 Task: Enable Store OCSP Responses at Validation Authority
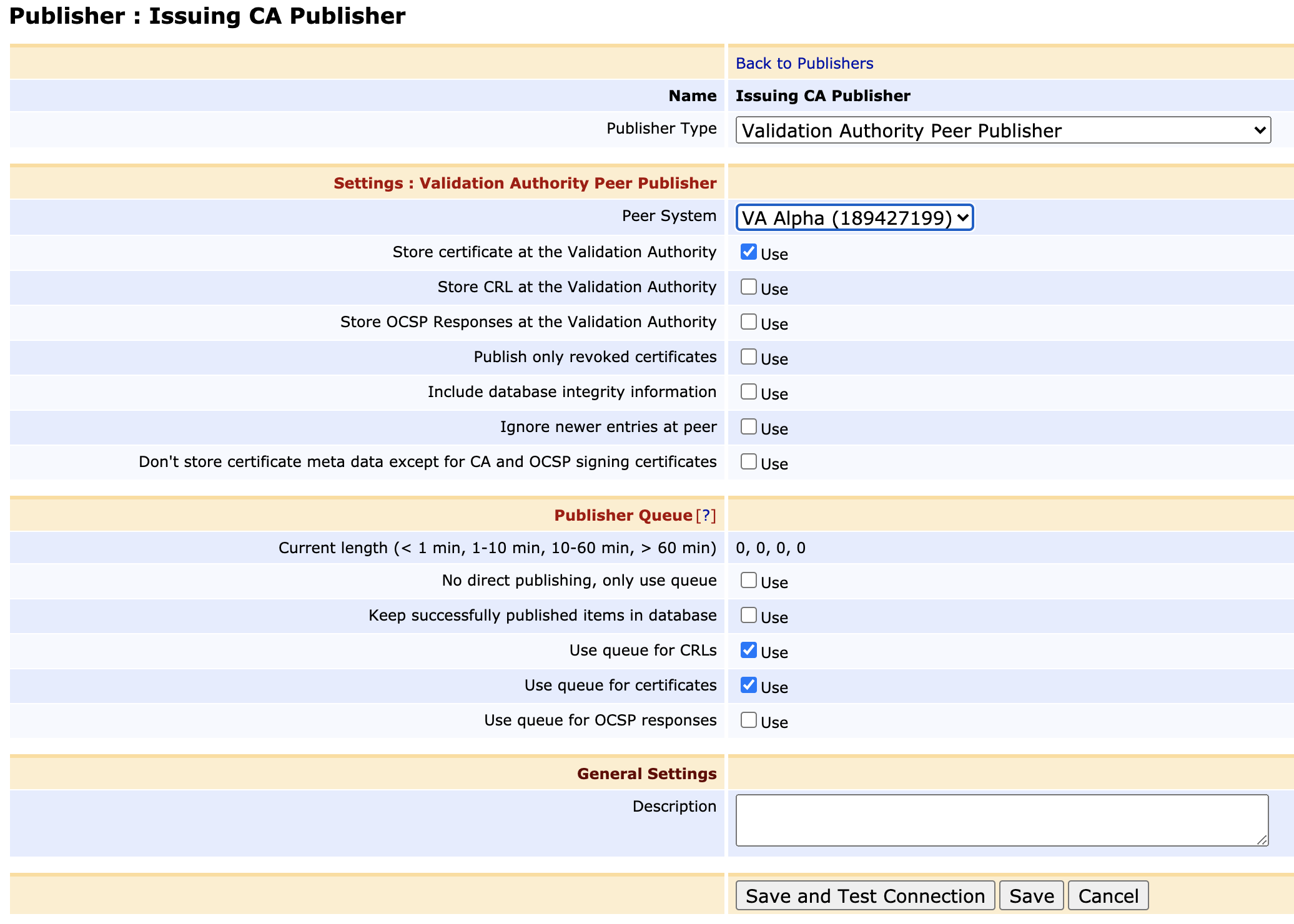748,322
